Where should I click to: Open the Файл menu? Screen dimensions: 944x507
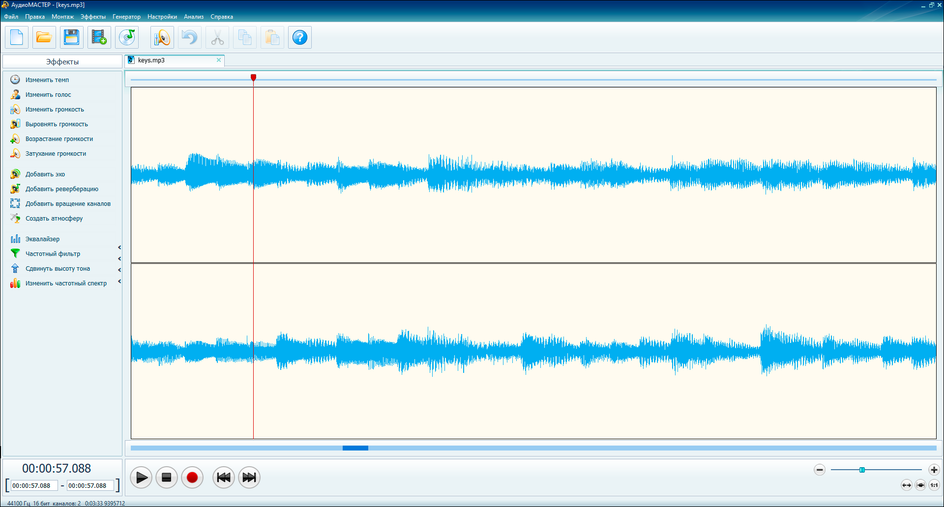[x=11, y=17]
